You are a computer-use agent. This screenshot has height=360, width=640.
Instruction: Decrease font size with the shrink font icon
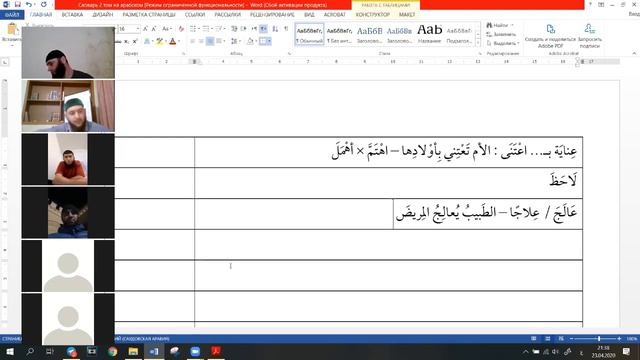click(154, 29)
